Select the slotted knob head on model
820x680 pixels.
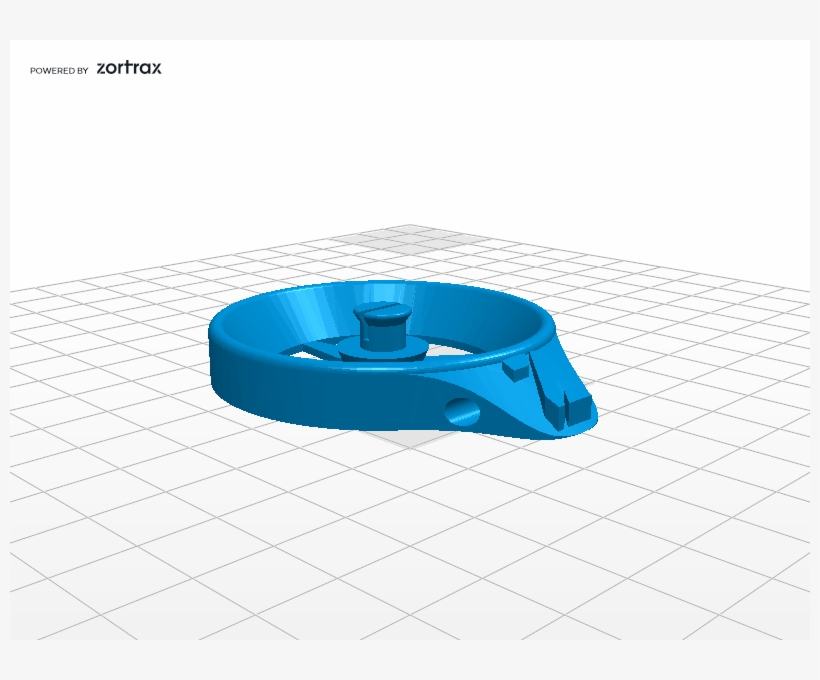[382, 314]
